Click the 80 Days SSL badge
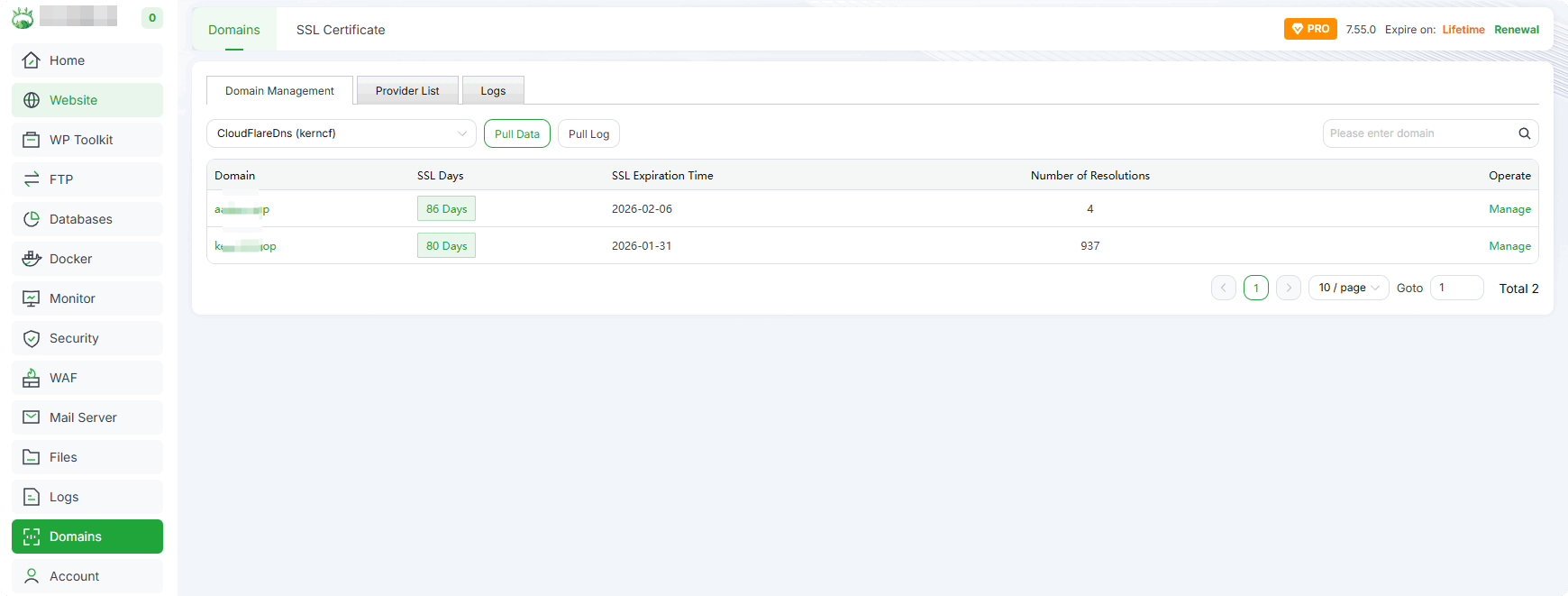 pyautogui.click(x=446, y=245)
